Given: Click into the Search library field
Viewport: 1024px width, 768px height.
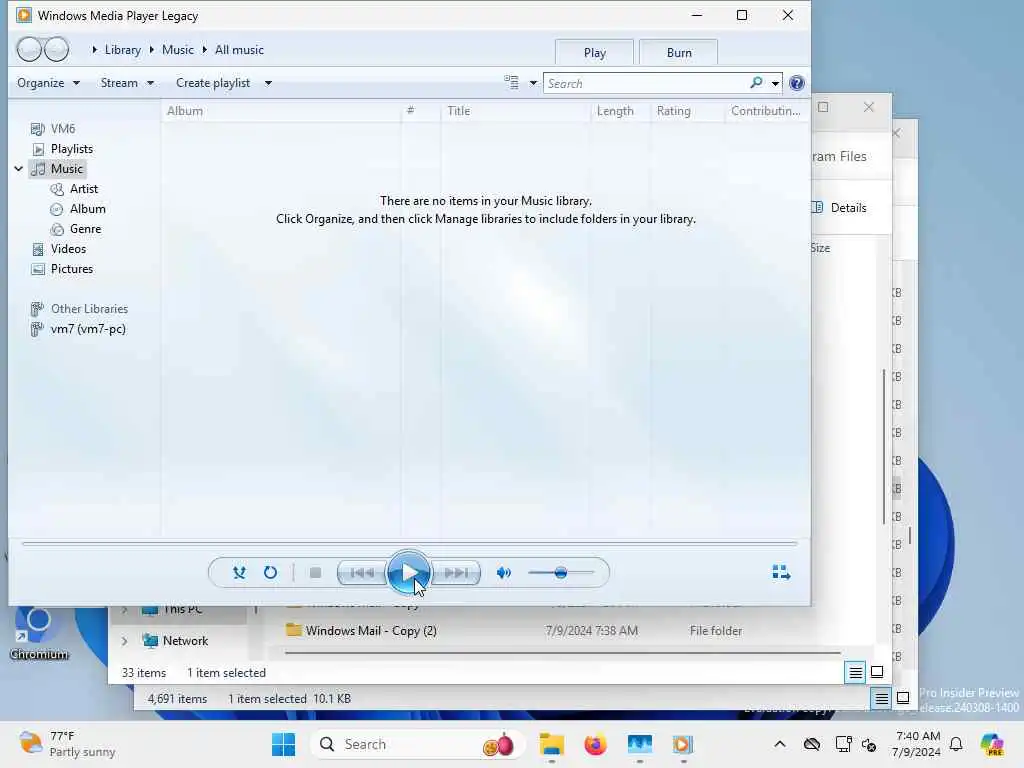Looking at the screenshot, I should [x=647, y=83].
